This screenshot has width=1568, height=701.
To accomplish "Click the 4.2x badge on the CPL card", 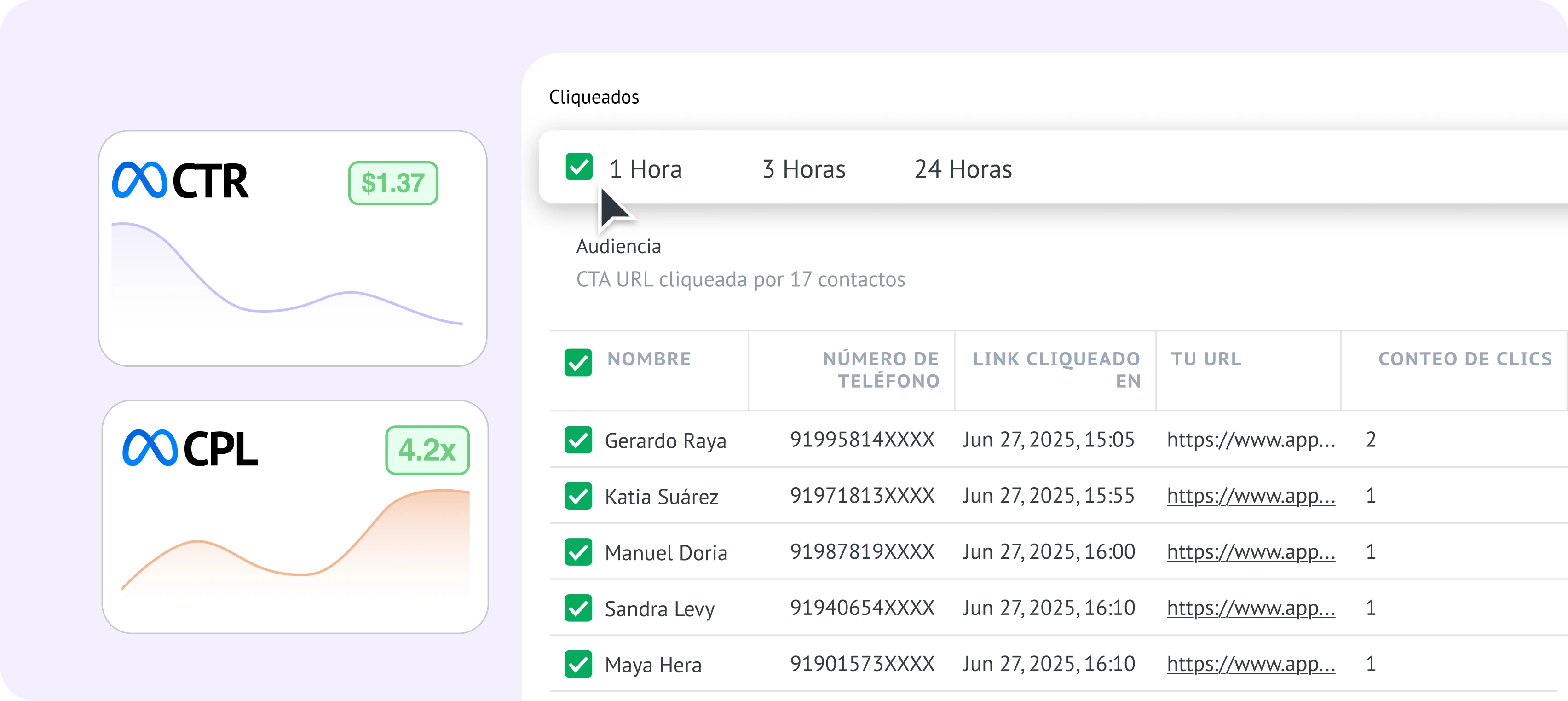I will 427,450.
